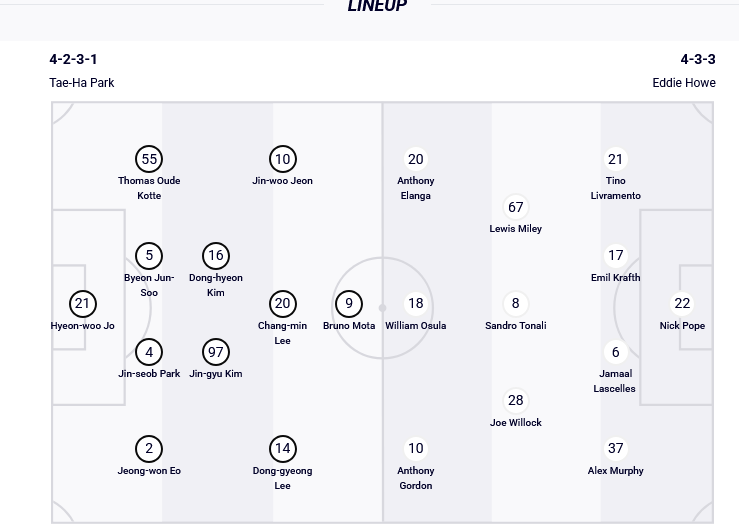Select Alex Murphy's number 37 badge
The image size is (739, 532).
(x=615, y=448)
